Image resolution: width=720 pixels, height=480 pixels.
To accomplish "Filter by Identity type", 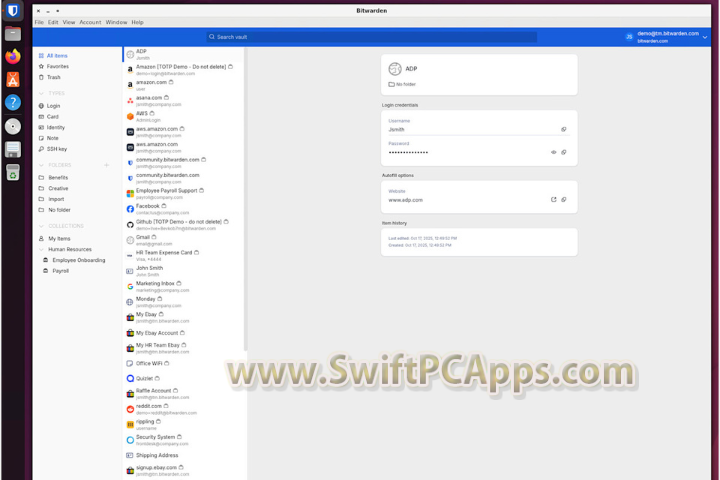I will tap(52, 127).
